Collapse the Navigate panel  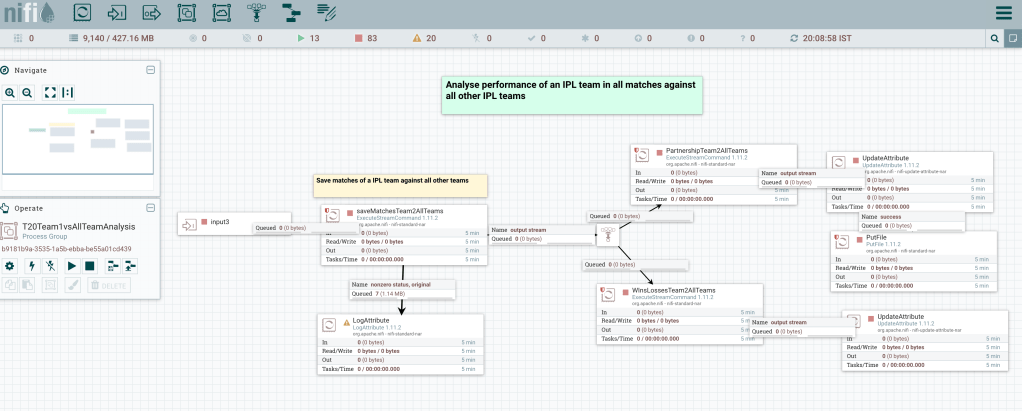coord(150,70)
